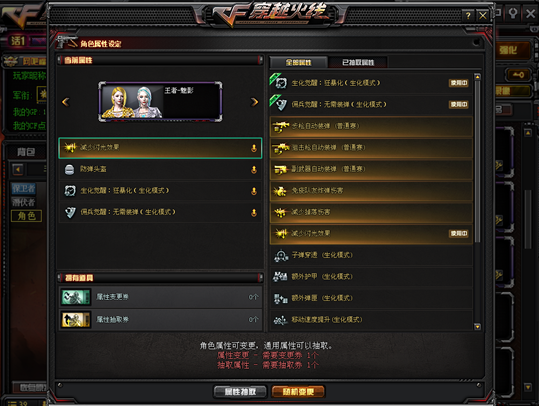Show next character with right chevron arrow
Viewport: 539px width, 406px height.
(254, 102)
